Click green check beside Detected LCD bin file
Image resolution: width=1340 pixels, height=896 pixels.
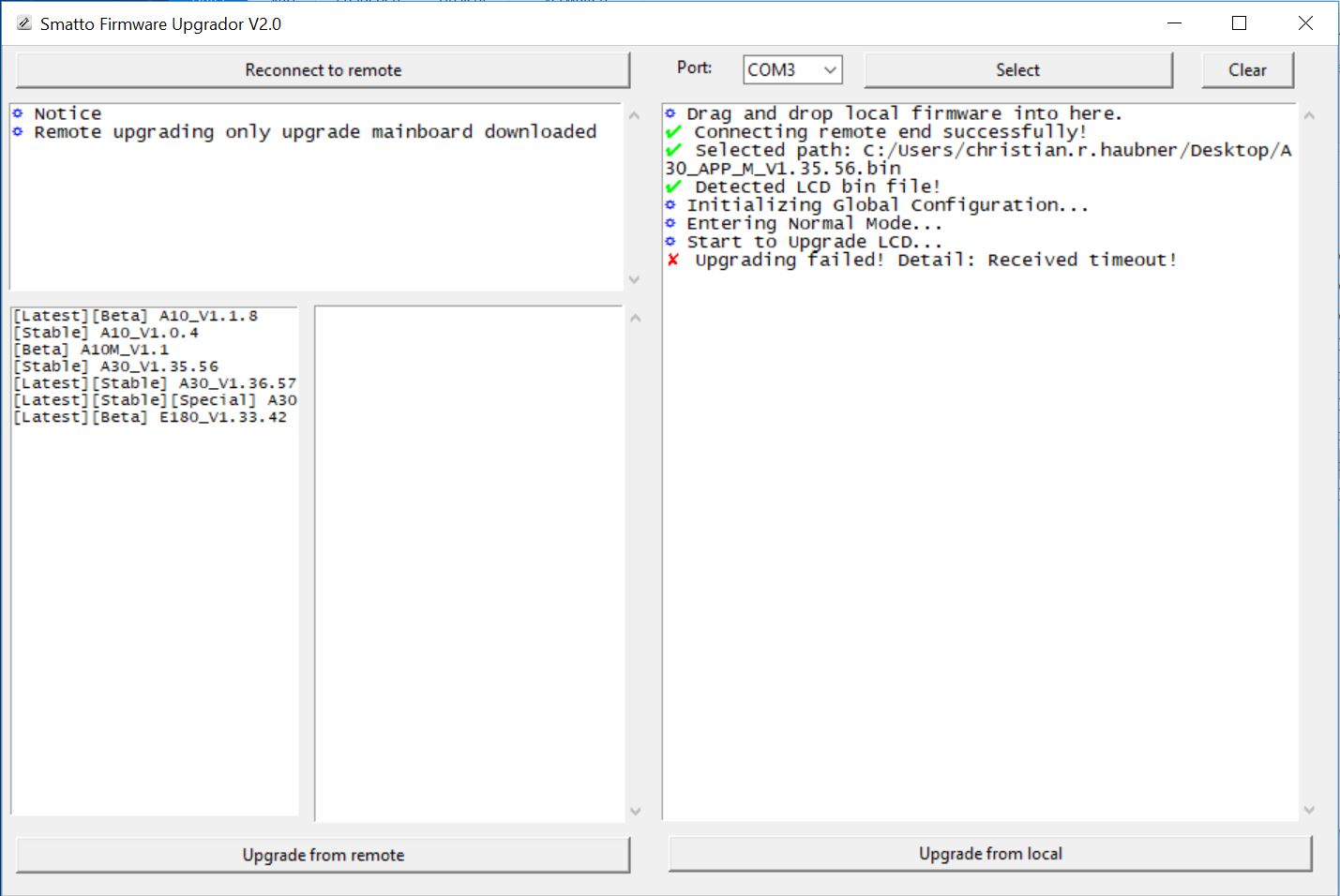pyautogui.click(x=672, y=187)
